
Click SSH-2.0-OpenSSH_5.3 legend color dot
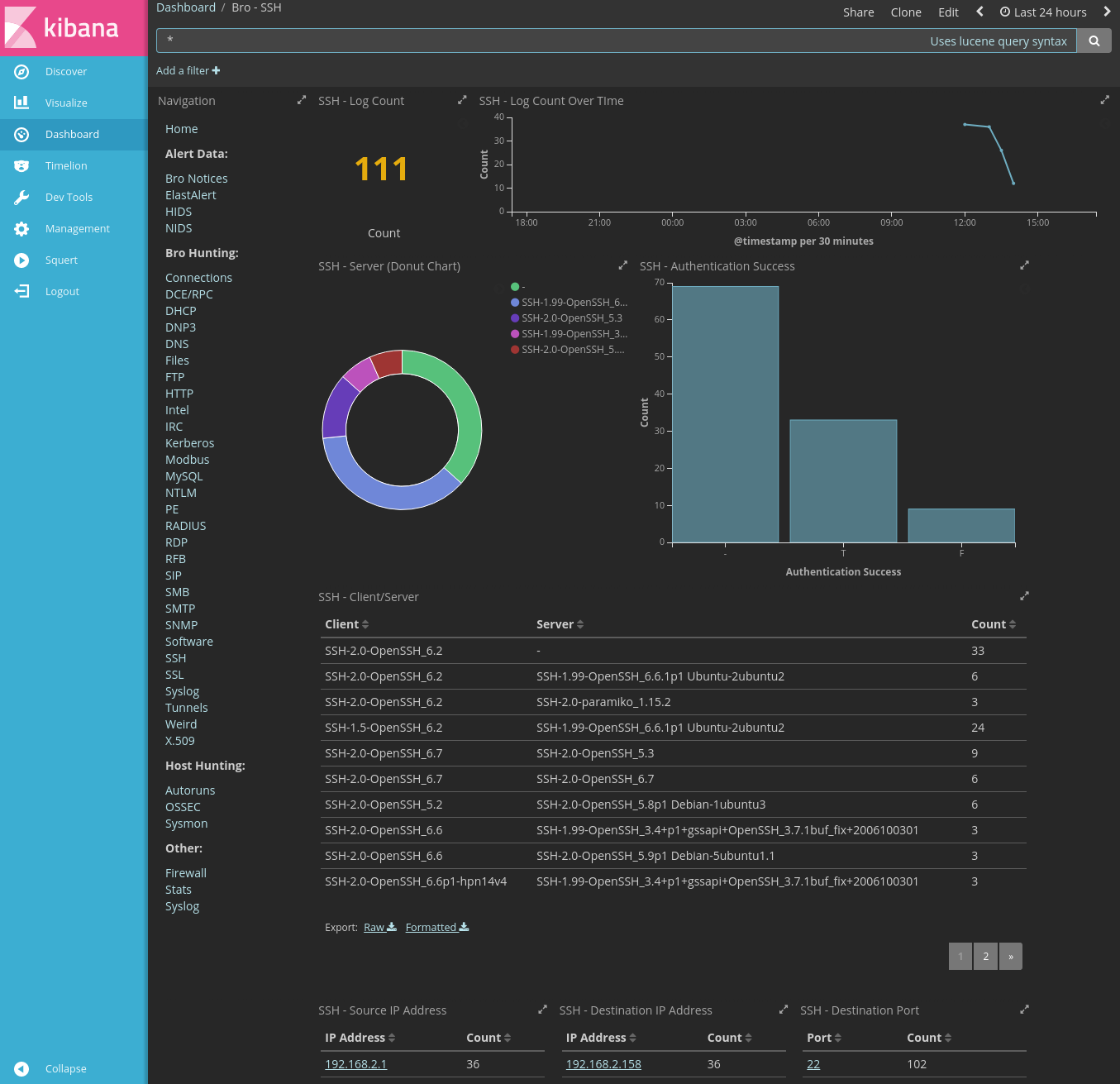pyautogui.click(x=515, y=318)
